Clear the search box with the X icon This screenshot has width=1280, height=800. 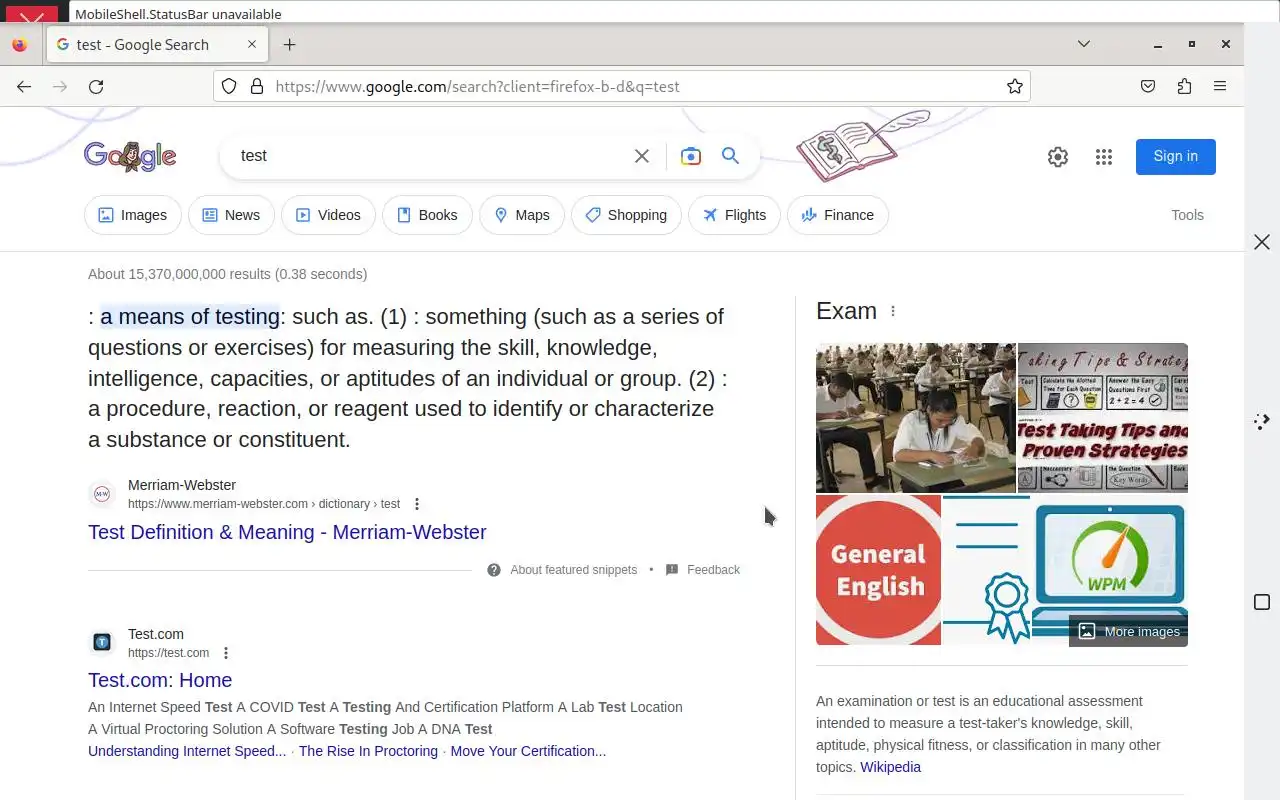(642, 156)
